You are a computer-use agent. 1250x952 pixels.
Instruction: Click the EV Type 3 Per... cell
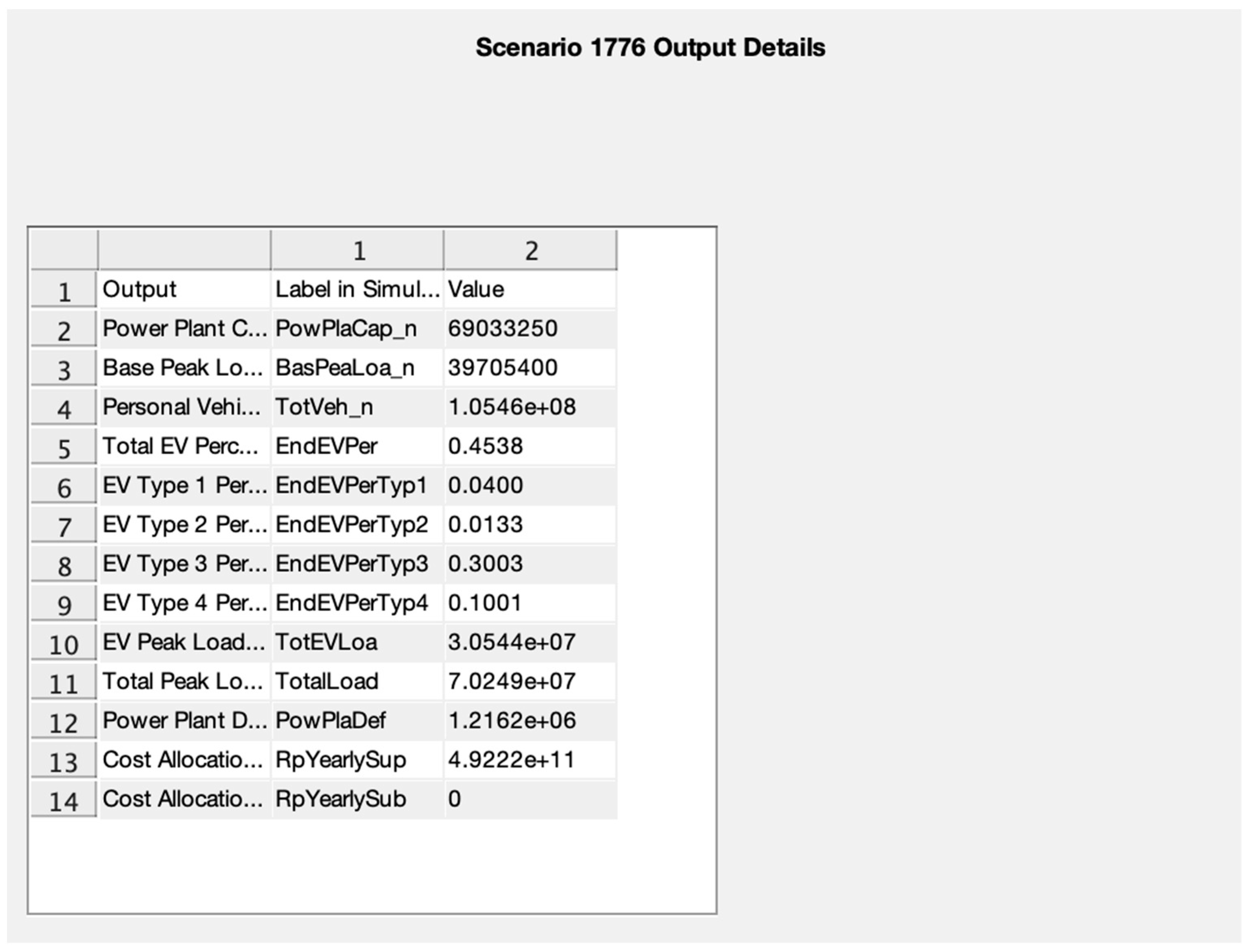[184, 564]
